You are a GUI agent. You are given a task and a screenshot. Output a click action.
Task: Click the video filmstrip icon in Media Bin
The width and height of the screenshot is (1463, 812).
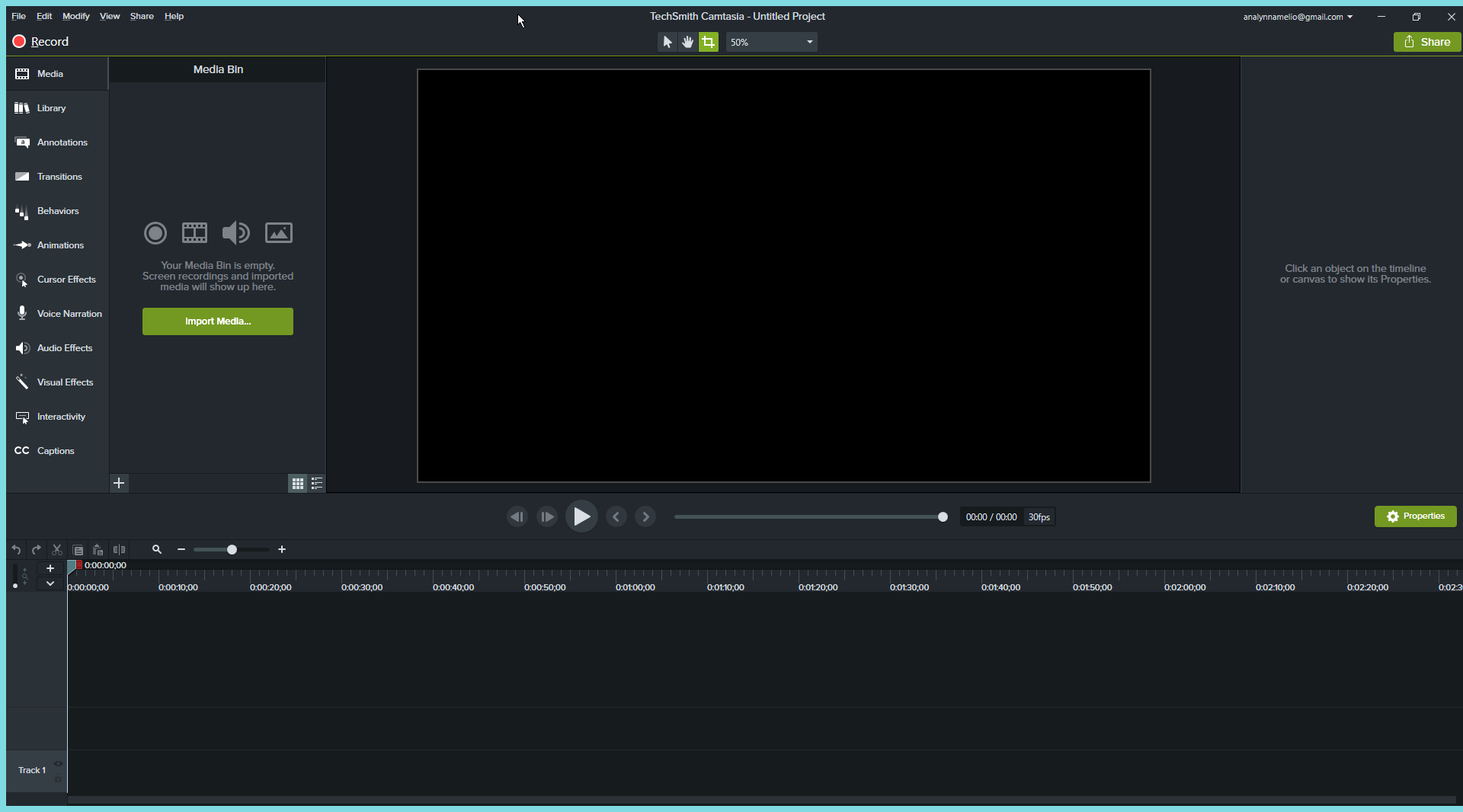coord(195,232)
